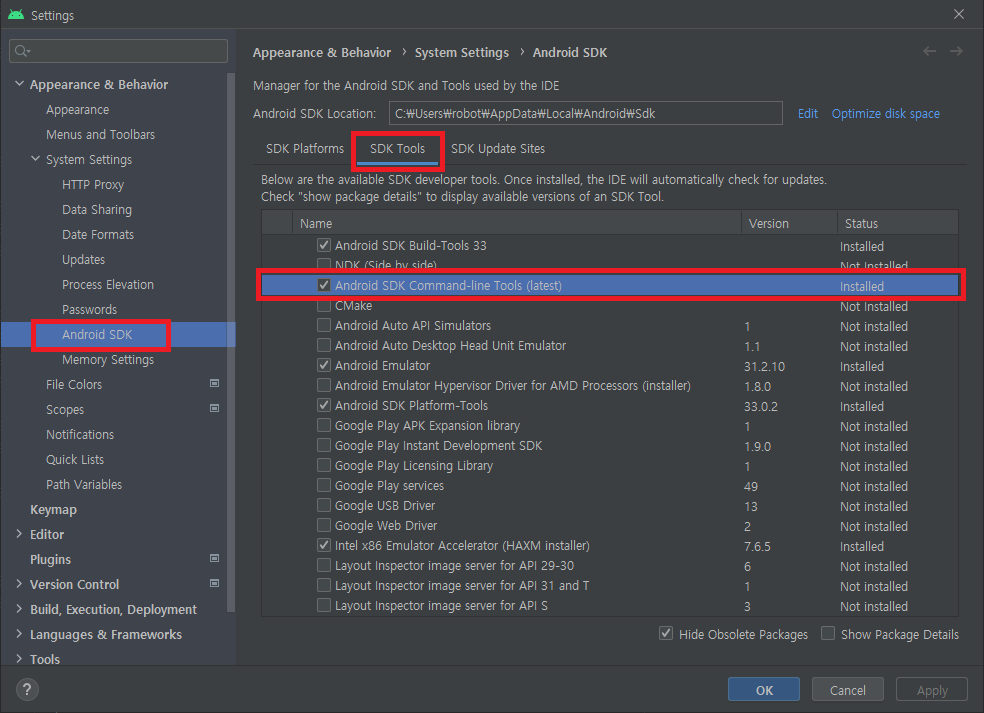984x713 pixels.
Task: Select Keymap in settings tree
Action: [53, 510]
